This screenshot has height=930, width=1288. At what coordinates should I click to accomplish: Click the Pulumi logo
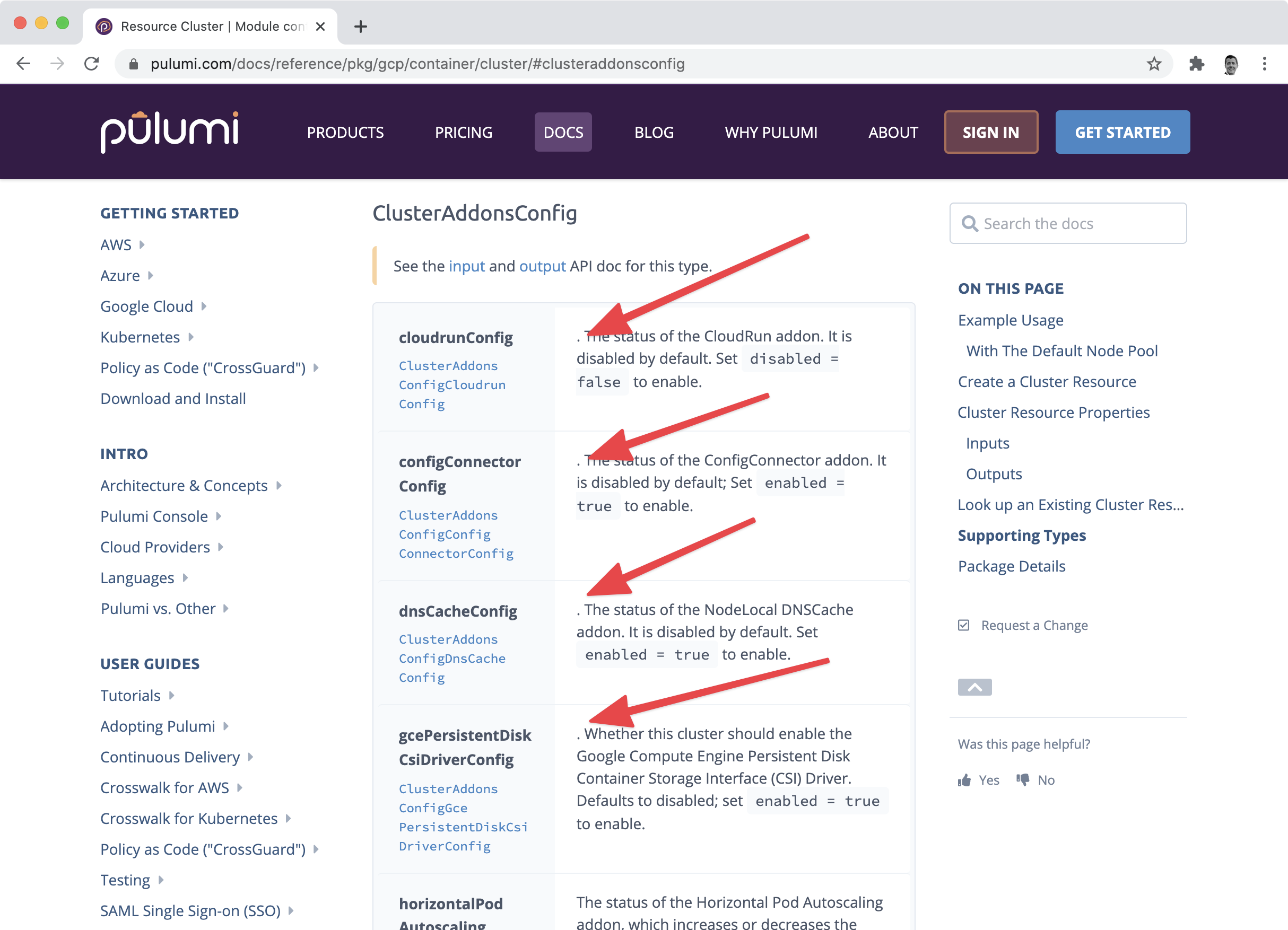[169, 131]
